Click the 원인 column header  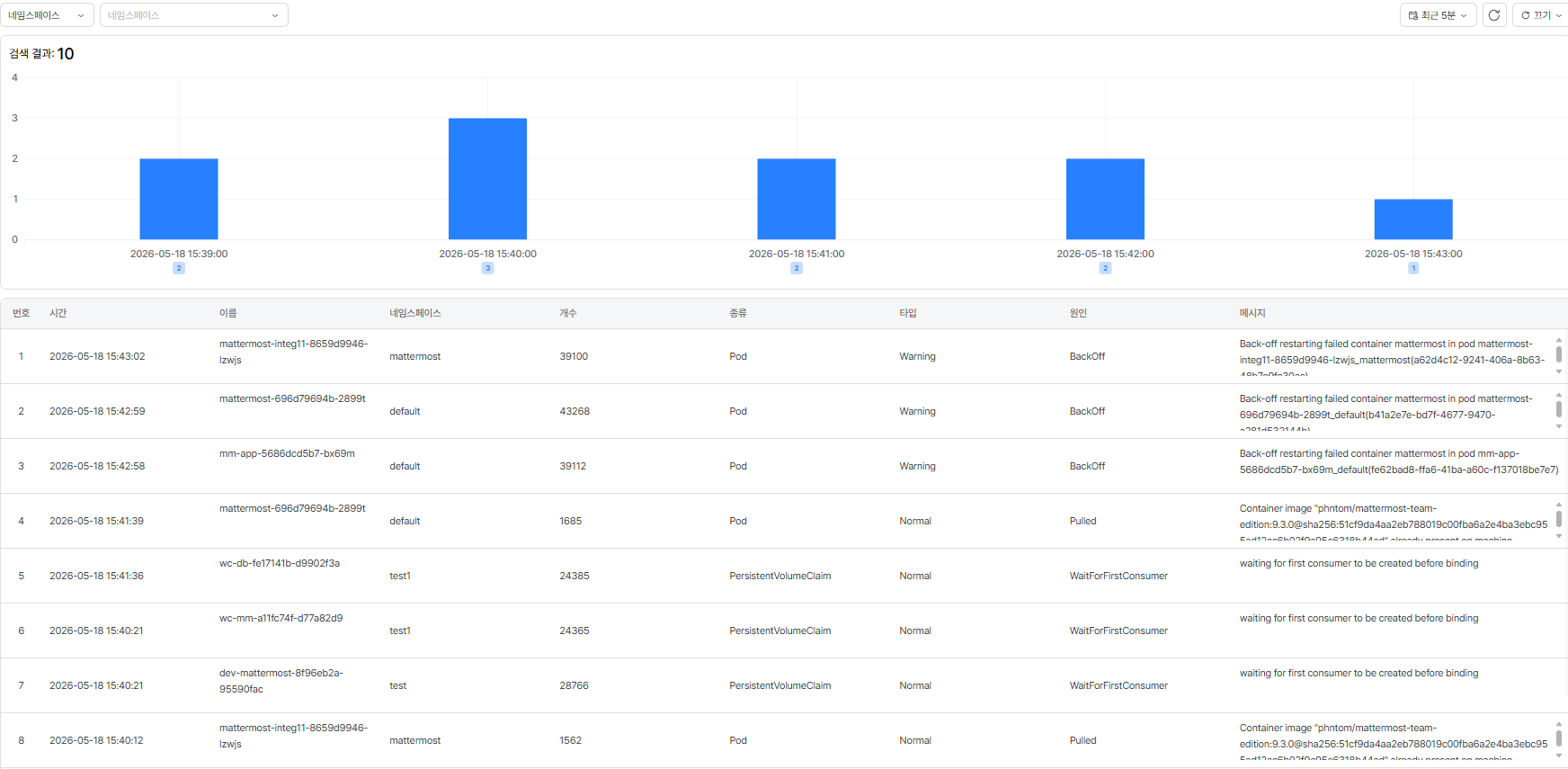[x=1078, y=313]
